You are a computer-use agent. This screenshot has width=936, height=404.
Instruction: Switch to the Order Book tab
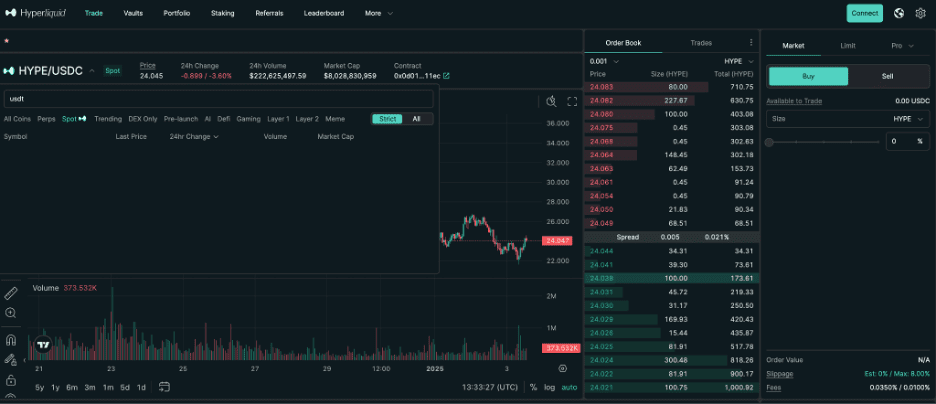tap(623, 43)
